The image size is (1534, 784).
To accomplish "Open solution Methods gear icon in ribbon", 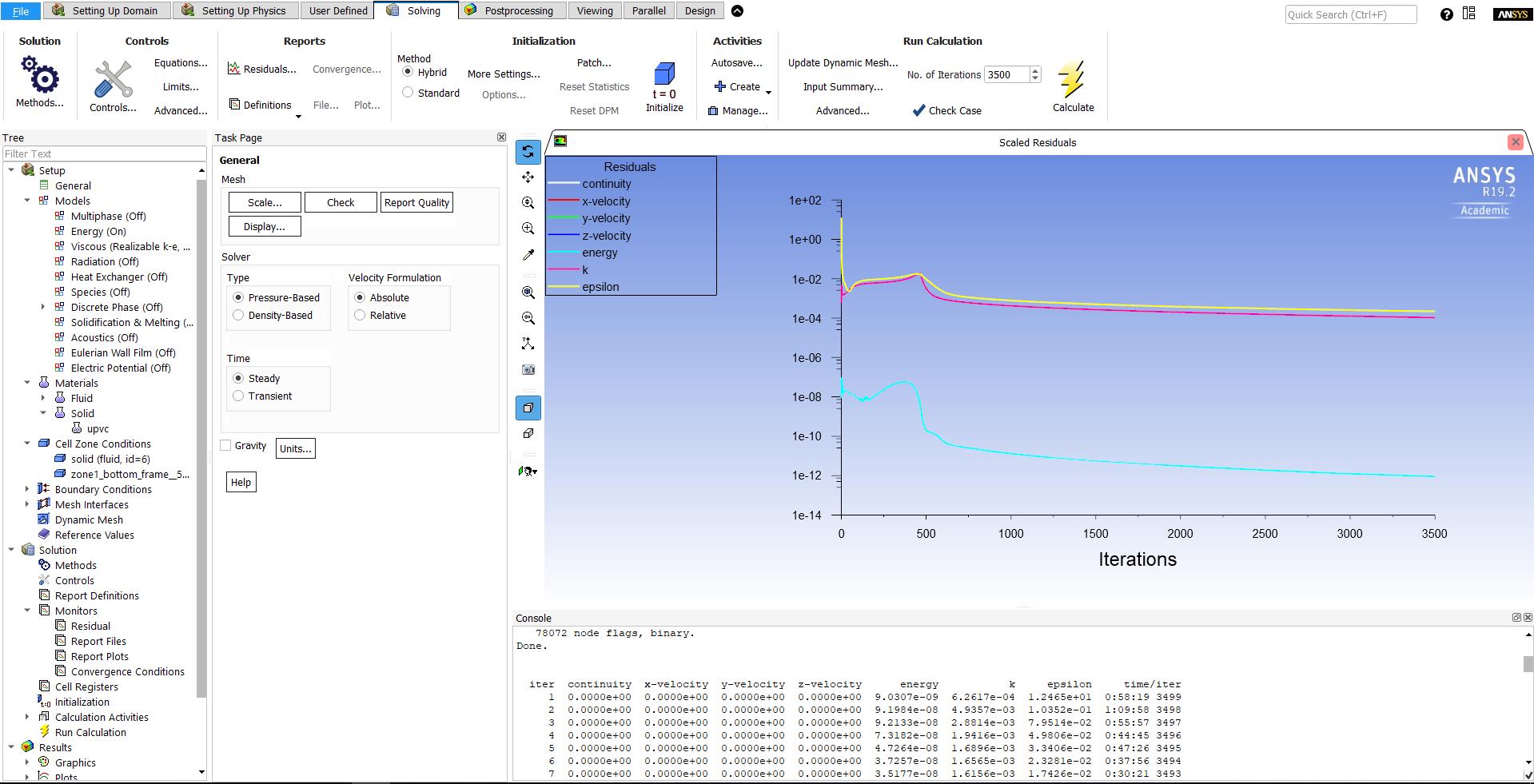I will click(40, 75).
